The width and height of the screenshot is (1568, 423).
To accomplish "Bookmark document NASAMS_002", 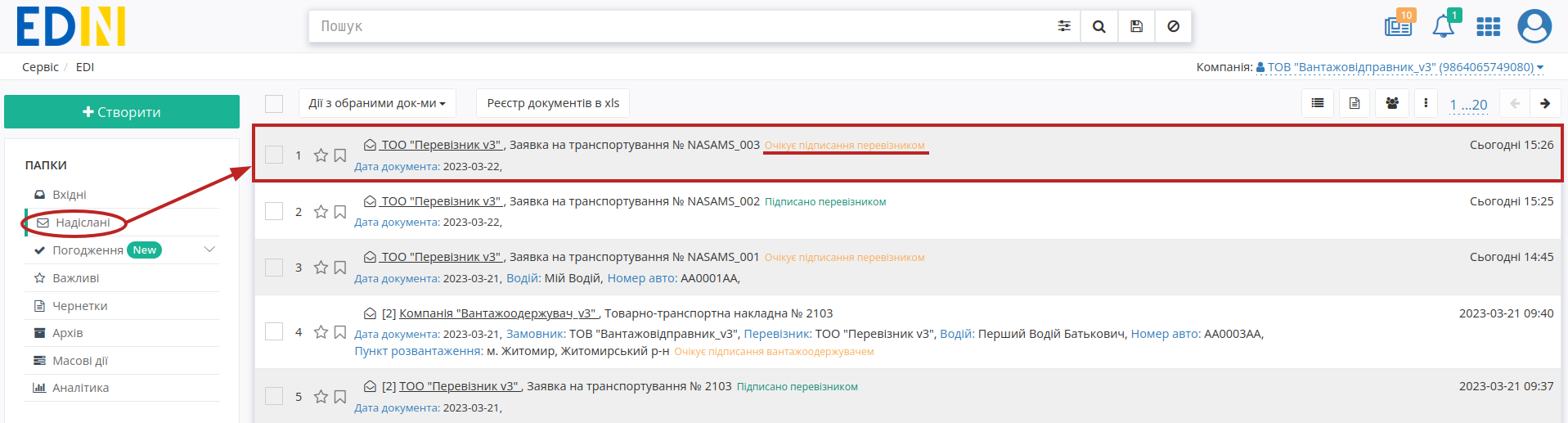I will (340, 212).
